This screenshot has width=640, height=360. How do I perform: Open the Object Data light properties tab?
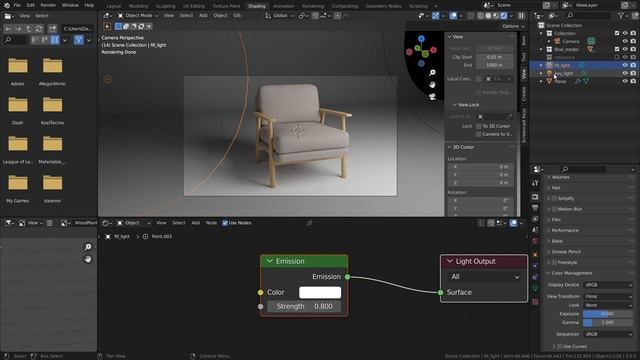536,288
